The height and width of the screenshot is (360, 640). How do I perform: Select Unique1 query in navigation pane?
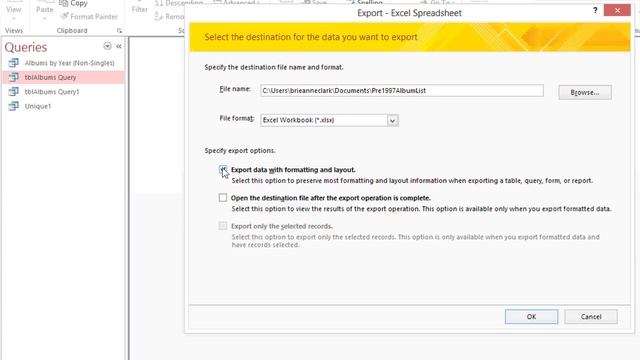coord(38,106)
